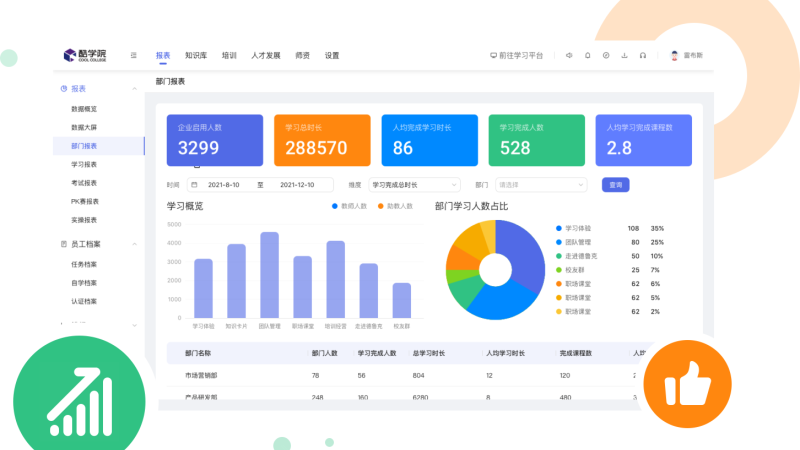800x450 pixels.
Task: Click the pie chart donut
Action: 495,270
